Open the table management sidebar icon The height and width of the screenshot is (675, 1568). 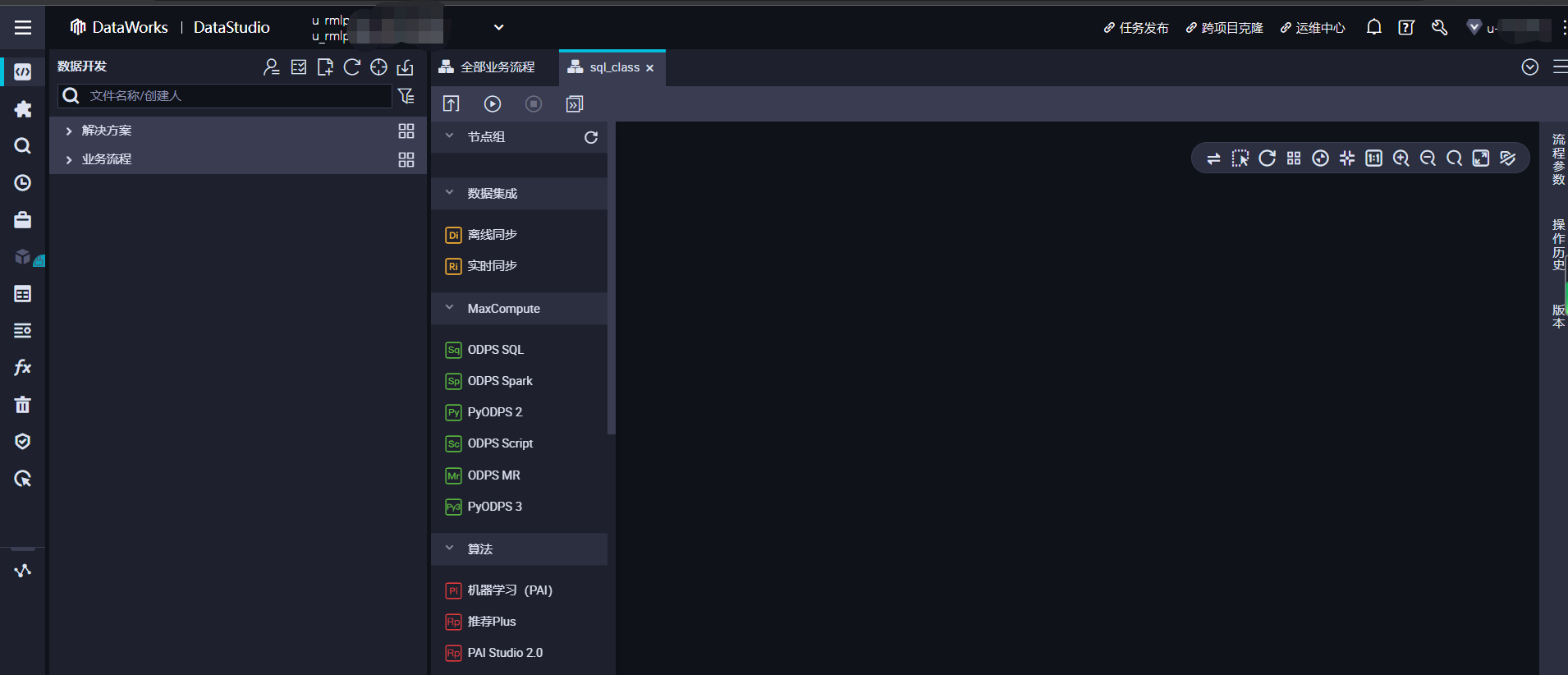23,294
